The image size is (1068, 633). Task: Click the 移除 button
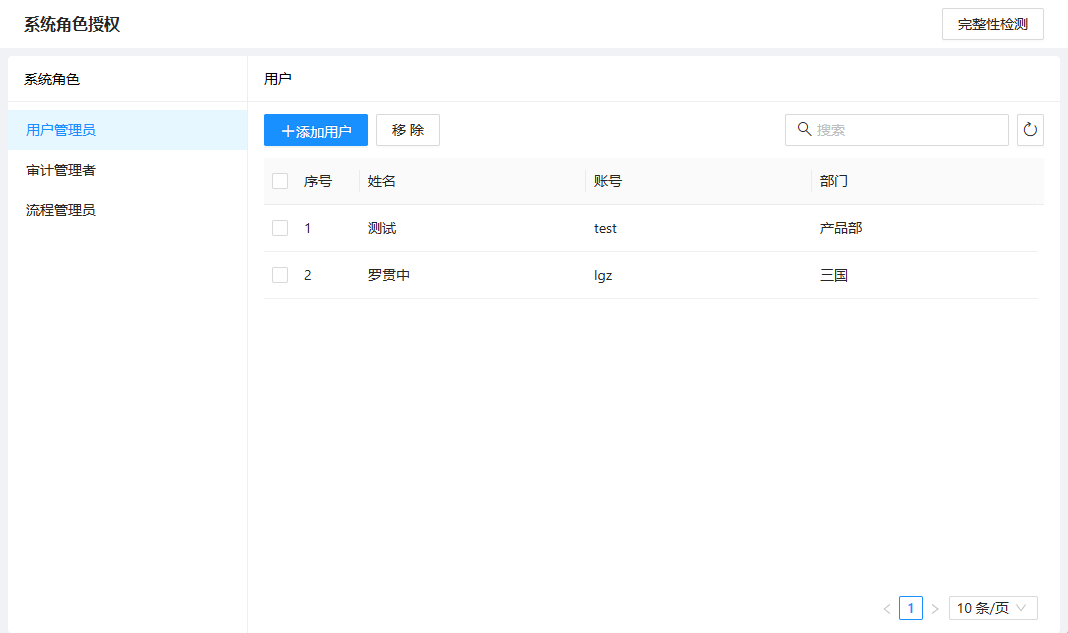pyautogui.click(x=408, y=130)
